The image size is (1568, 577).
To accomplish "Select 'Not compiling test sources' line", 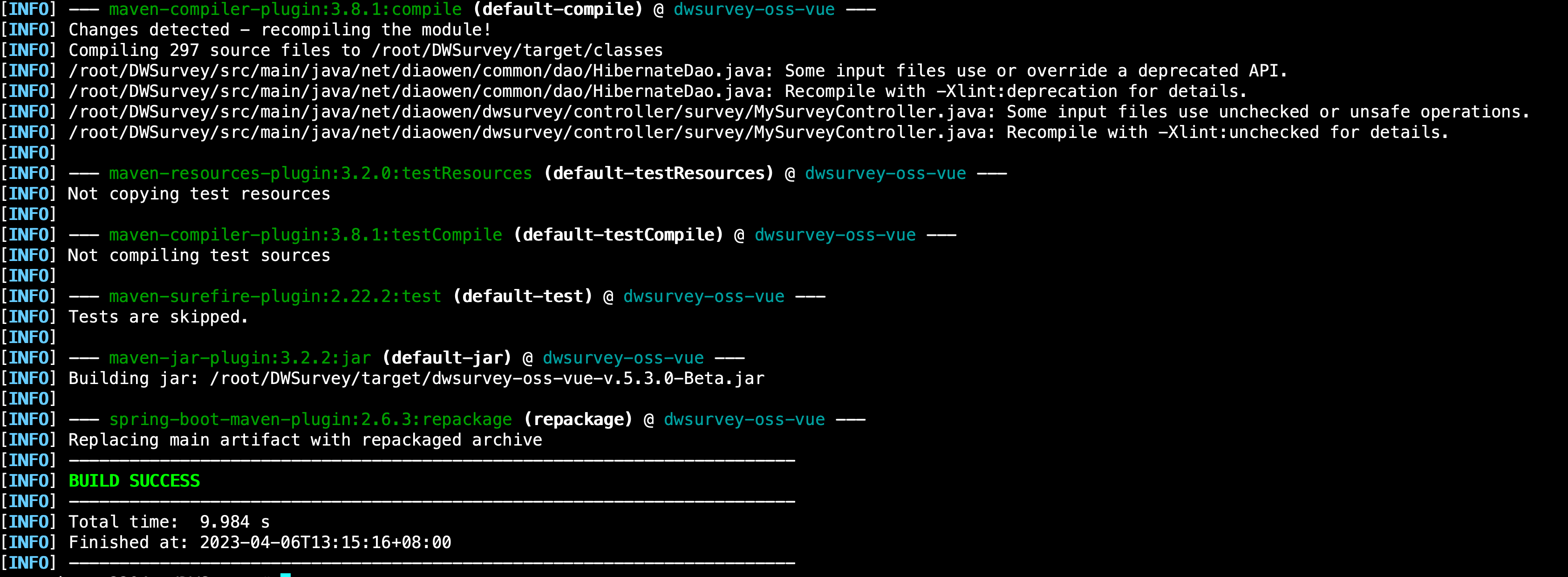I will click(199, 255).
